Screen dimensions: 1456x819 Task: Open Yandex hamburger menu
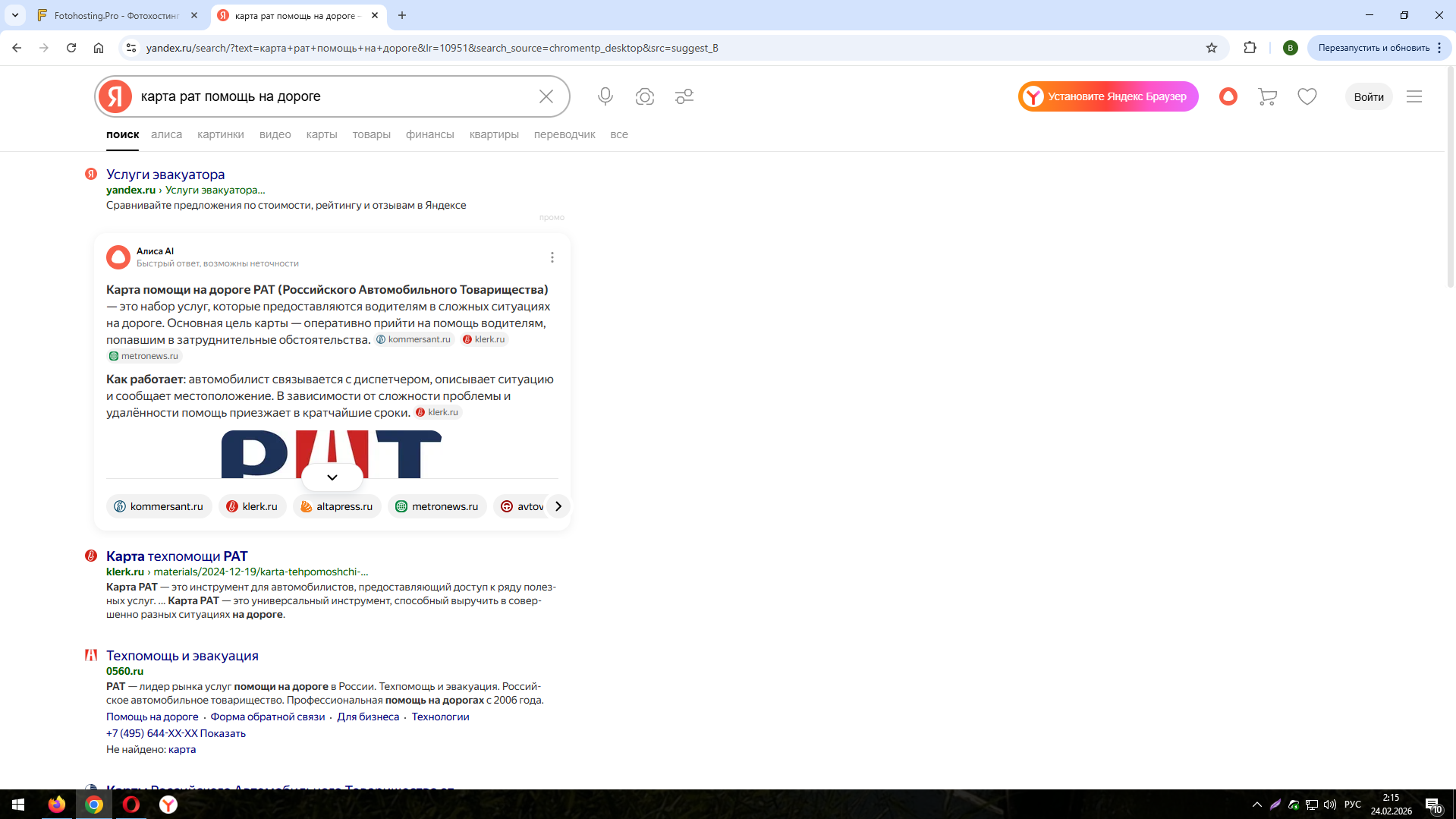click(1414, 96)
